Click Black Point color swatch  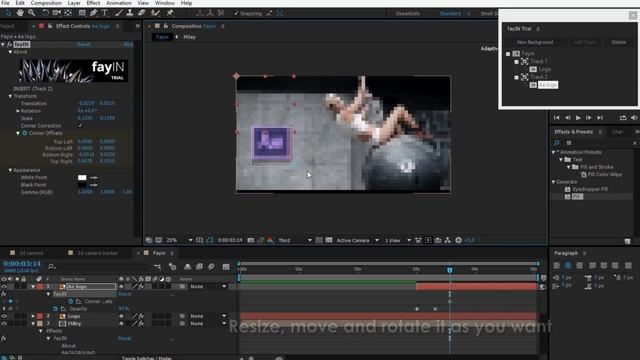[x=82, y=185]
